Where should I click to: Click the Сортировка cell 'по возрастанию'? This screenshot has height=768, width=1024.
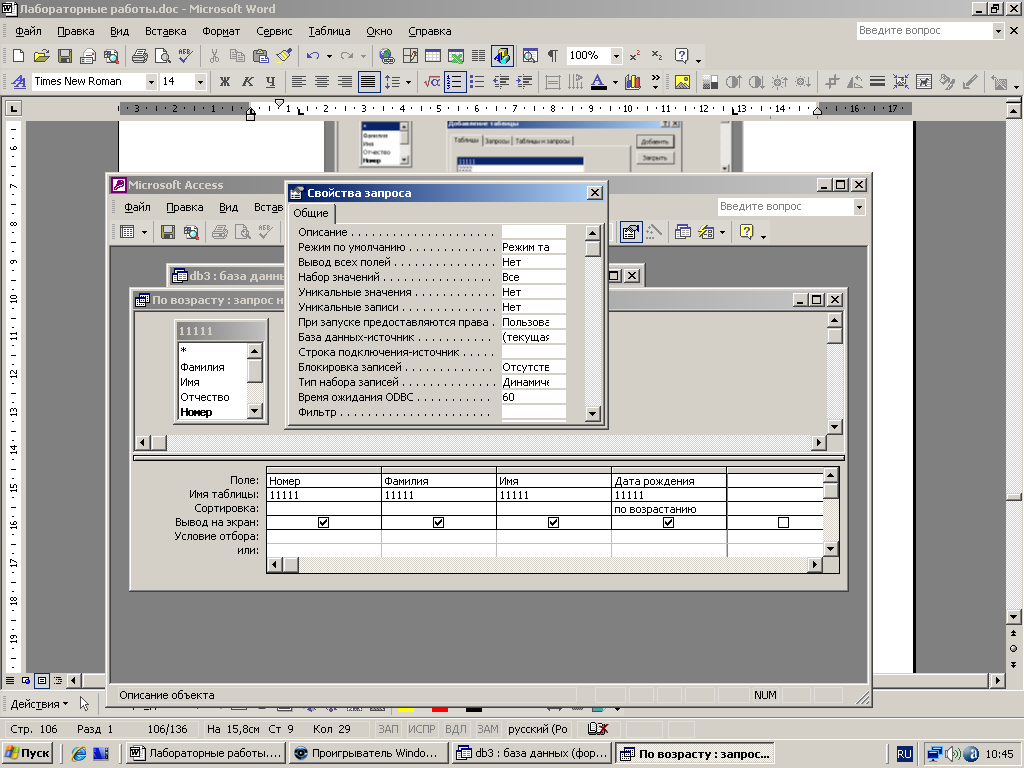click(x=669, y=509)
